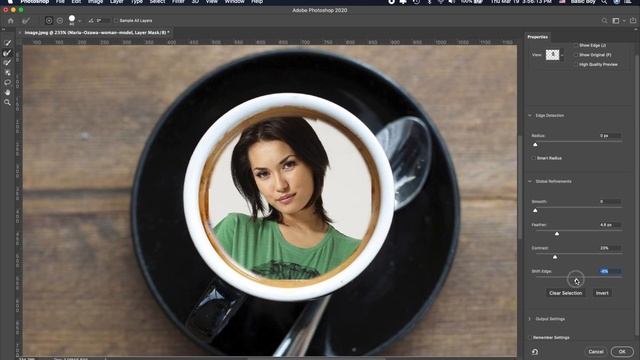Open macOS Spotlight search icon
Viewport: 640px width, 360px height.
pyautogui.click(x=604, y=2)
